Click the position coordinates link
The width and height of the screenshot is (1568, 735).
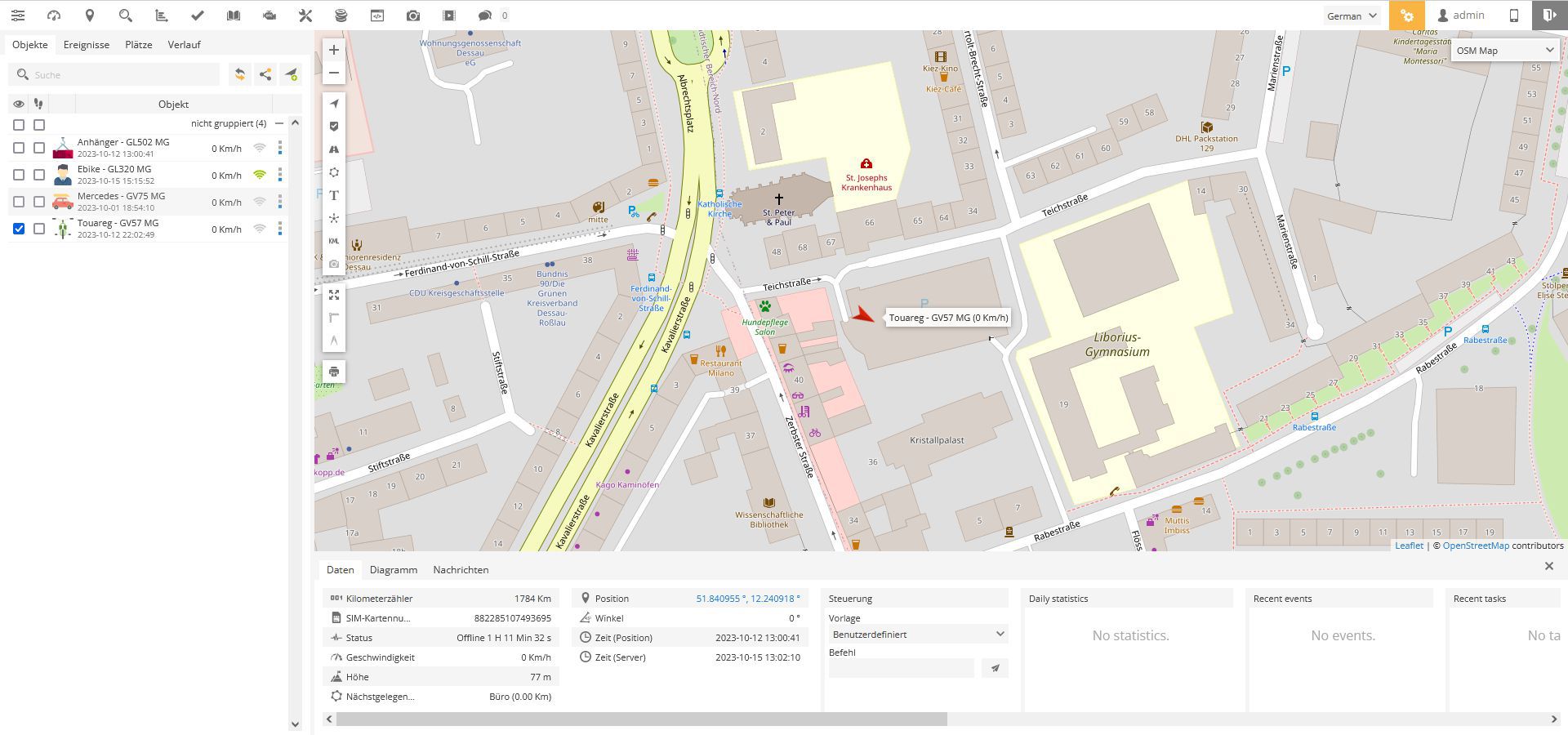[748, 599]
